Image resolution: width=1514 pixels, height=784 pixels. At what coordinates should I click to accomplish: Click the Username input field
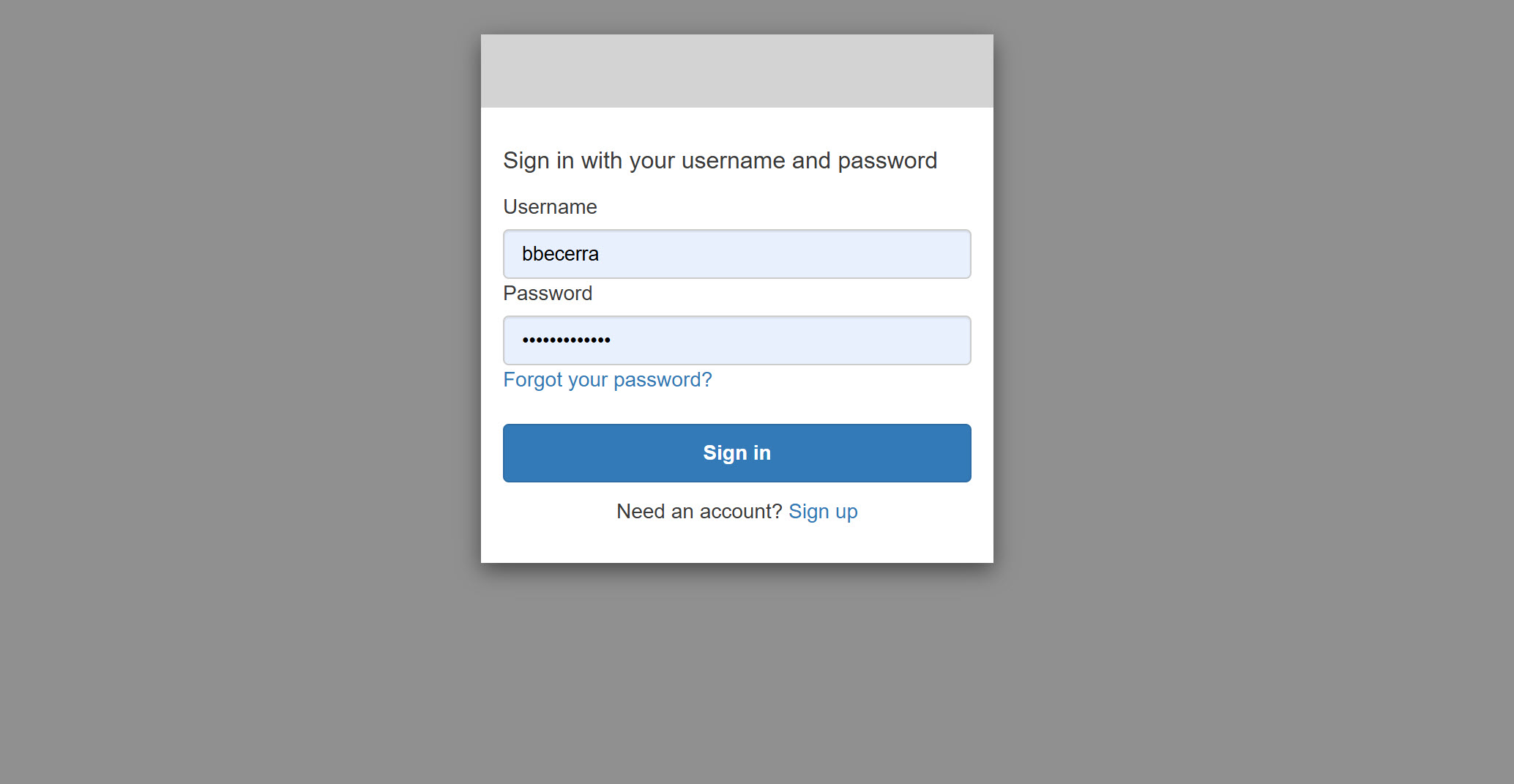737,254
